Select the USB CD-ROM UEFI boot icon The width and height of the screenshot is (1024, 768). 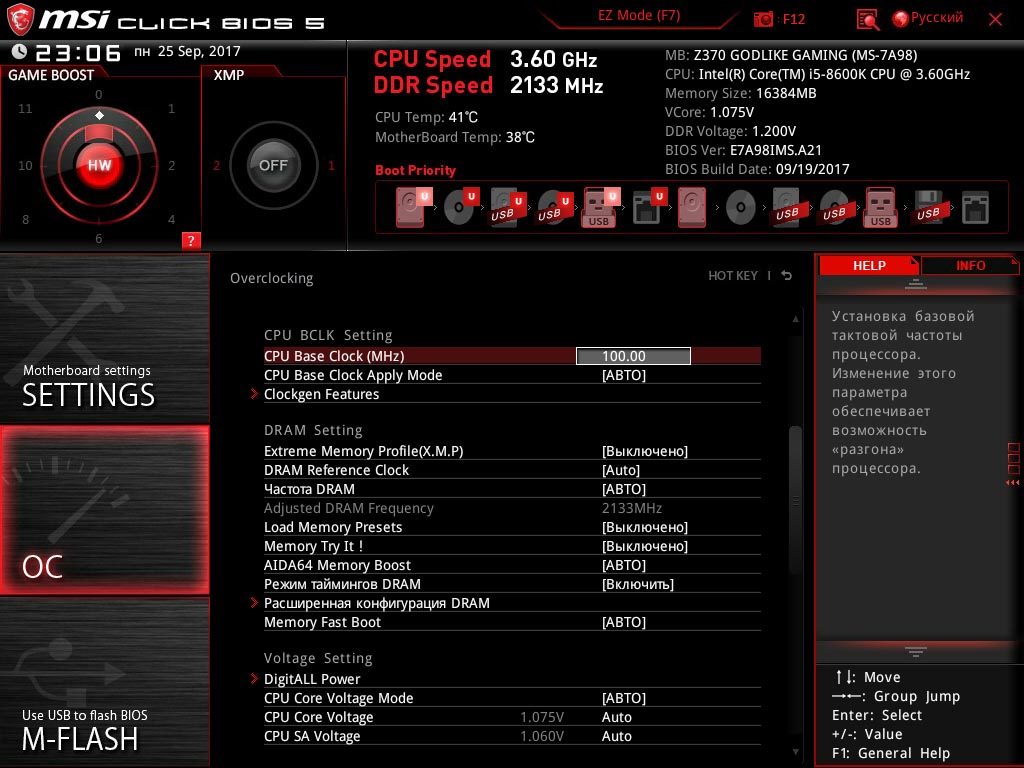554,207
